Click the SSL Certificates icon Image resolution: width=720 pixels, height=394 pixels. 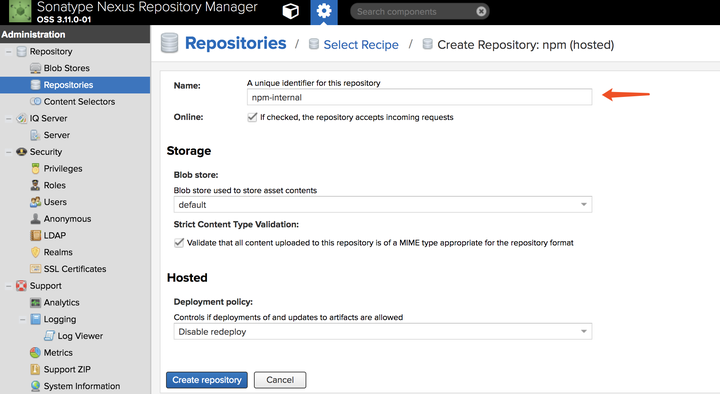point(35,269)
